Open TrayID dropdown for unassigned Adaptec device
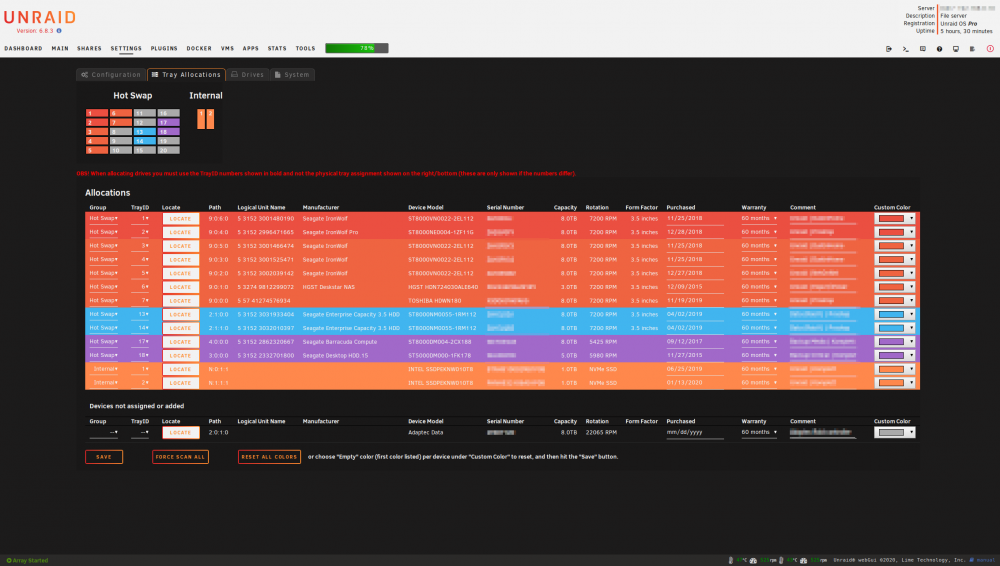This screenshot has width=1000, height=566. tap(140, 433)
